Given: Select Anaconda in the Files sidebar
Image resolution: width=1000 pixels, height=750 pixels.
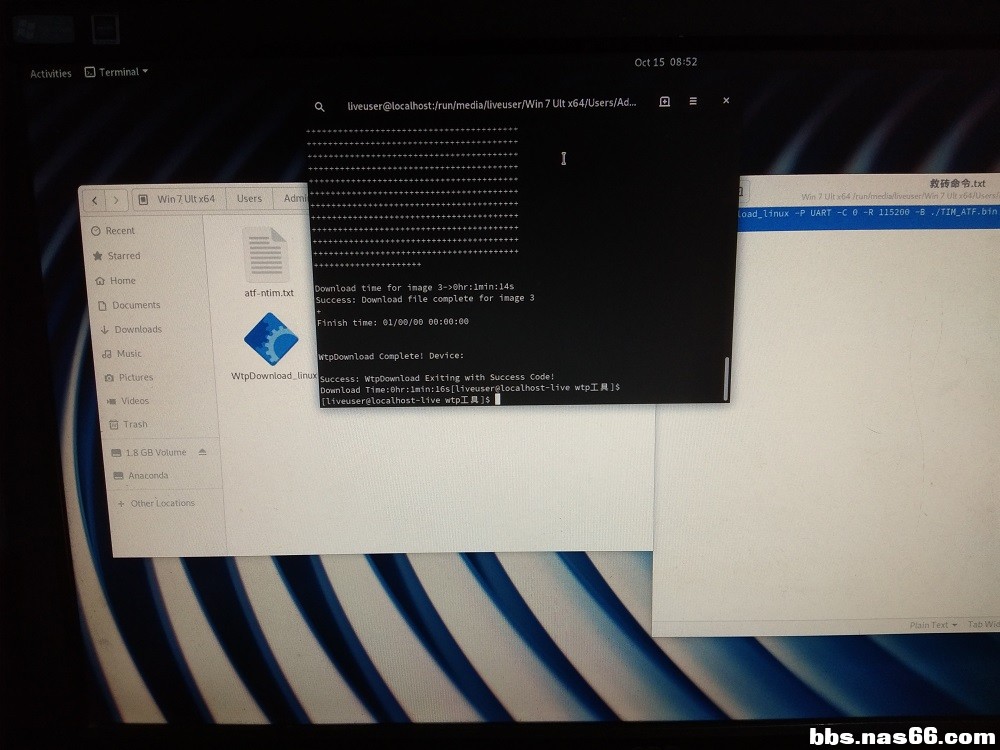Looking at the screenshot, I should pos(140,476).
